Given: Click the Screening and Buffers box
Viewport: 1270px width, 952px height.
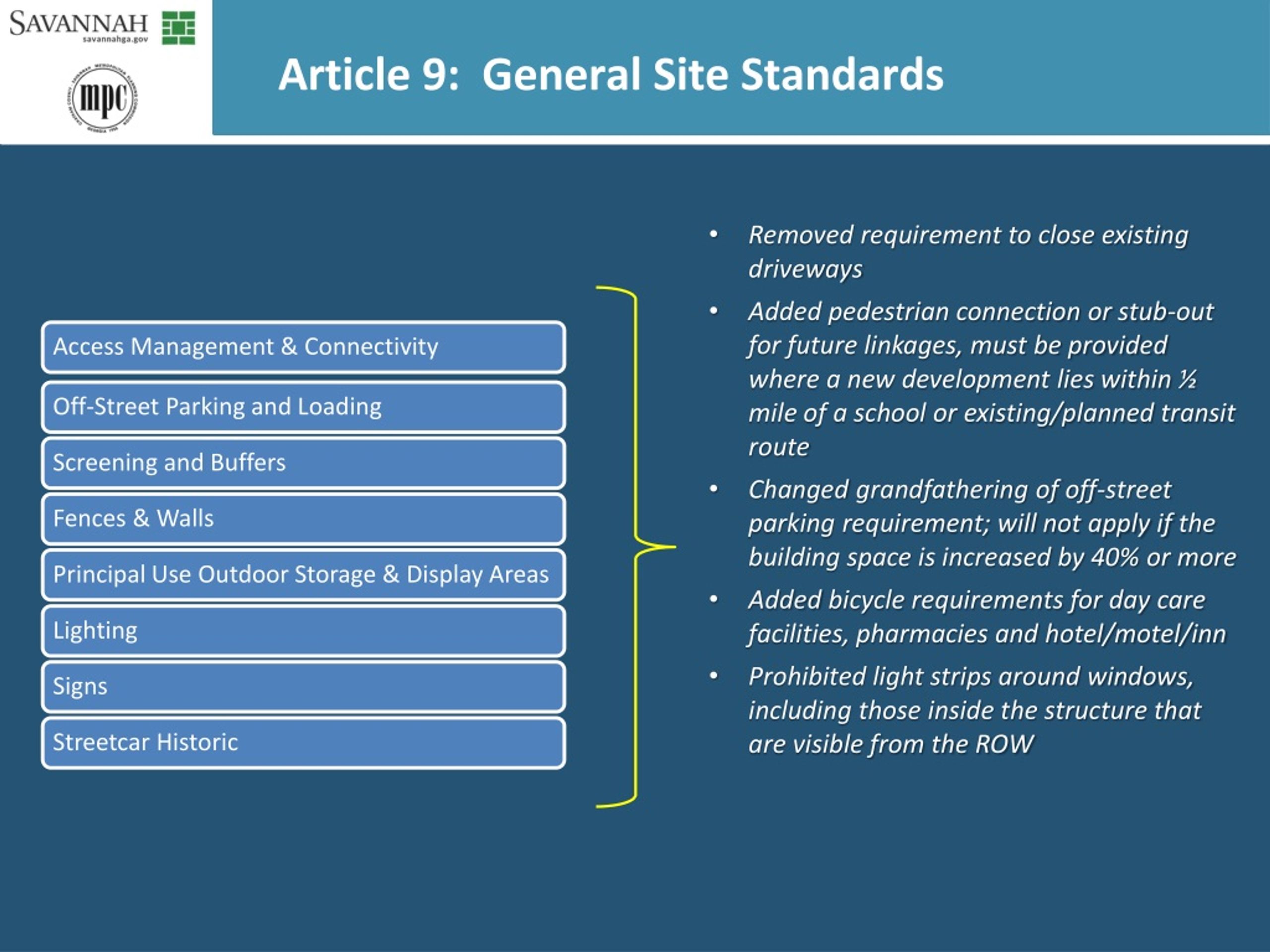Looking at the screenshot, I should (304, 463).
